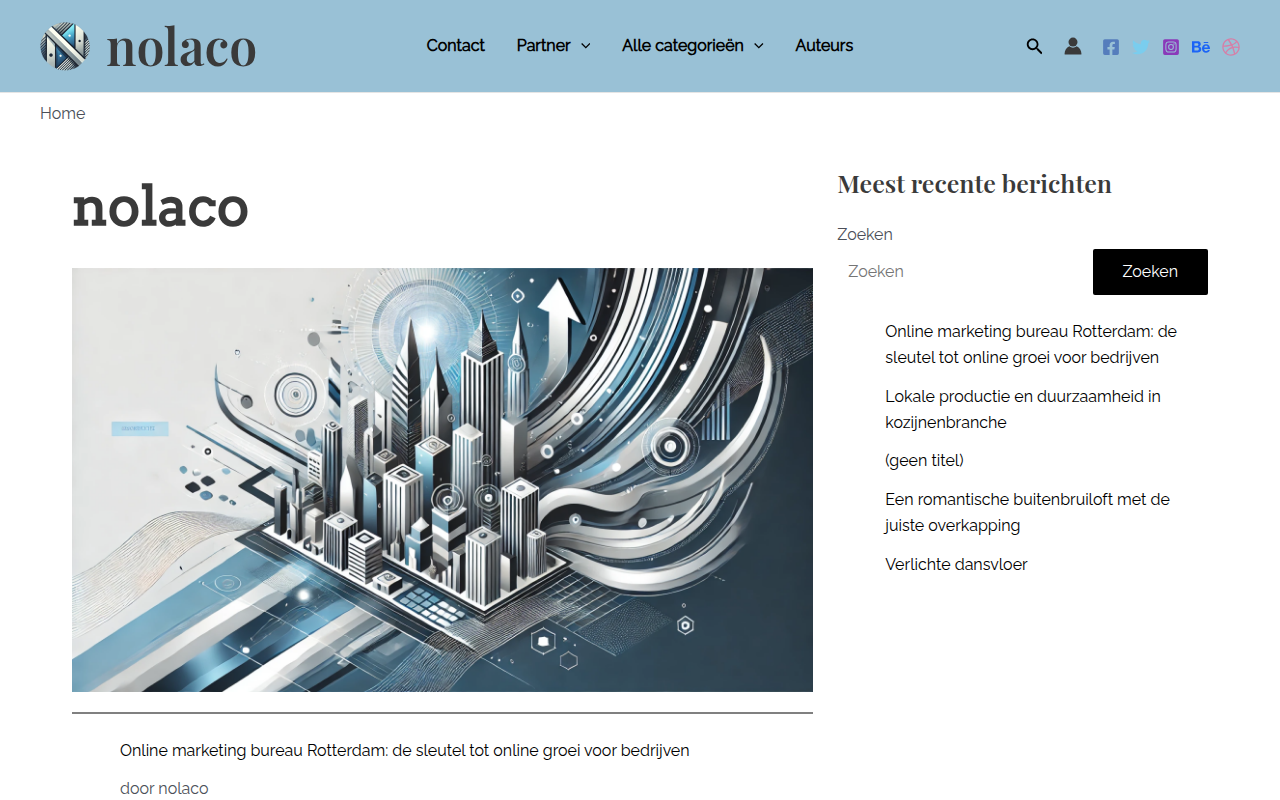Open sidebar link Online marketing bureau Rotterdam

(1031, 344)
